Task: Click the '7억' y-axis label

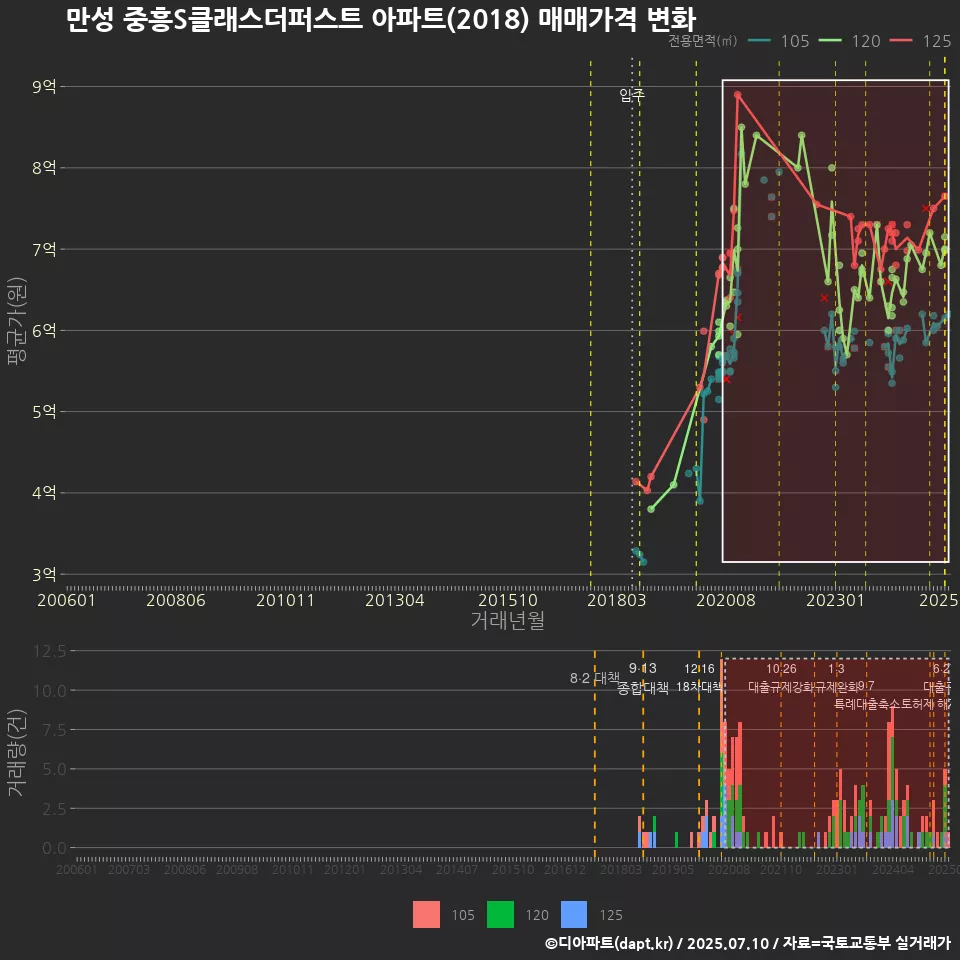Action: coord(44,249)
